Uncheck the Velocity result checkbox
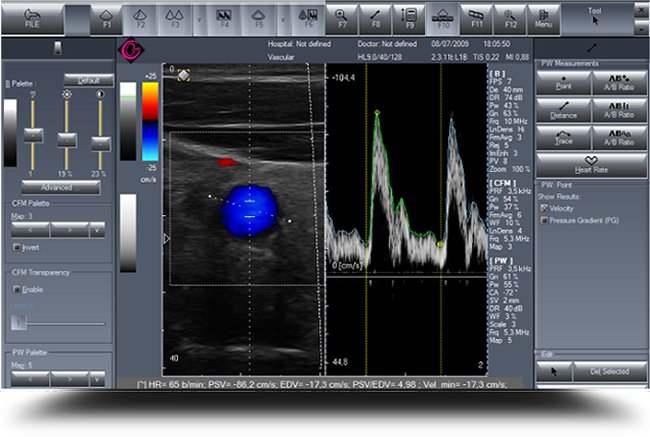Viewport: 650px width, 437px height. point(545,207)
